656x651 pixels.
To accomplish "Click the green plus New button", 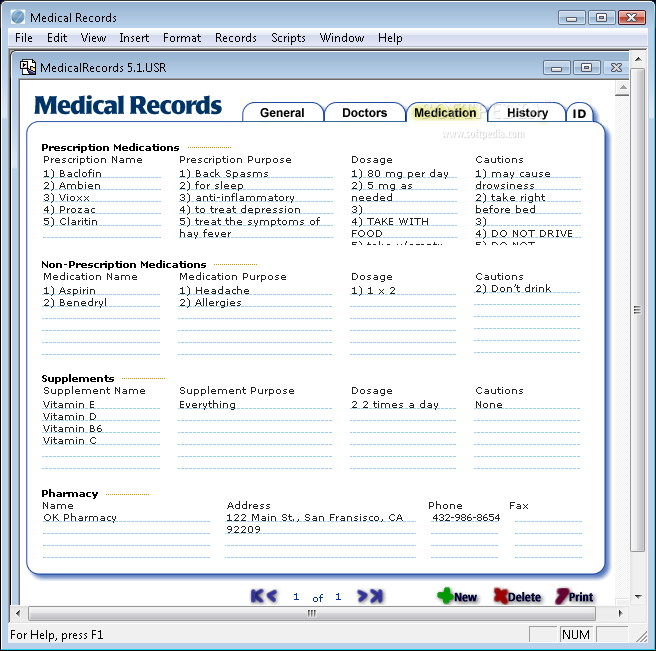I will click(x=457, y=596).
